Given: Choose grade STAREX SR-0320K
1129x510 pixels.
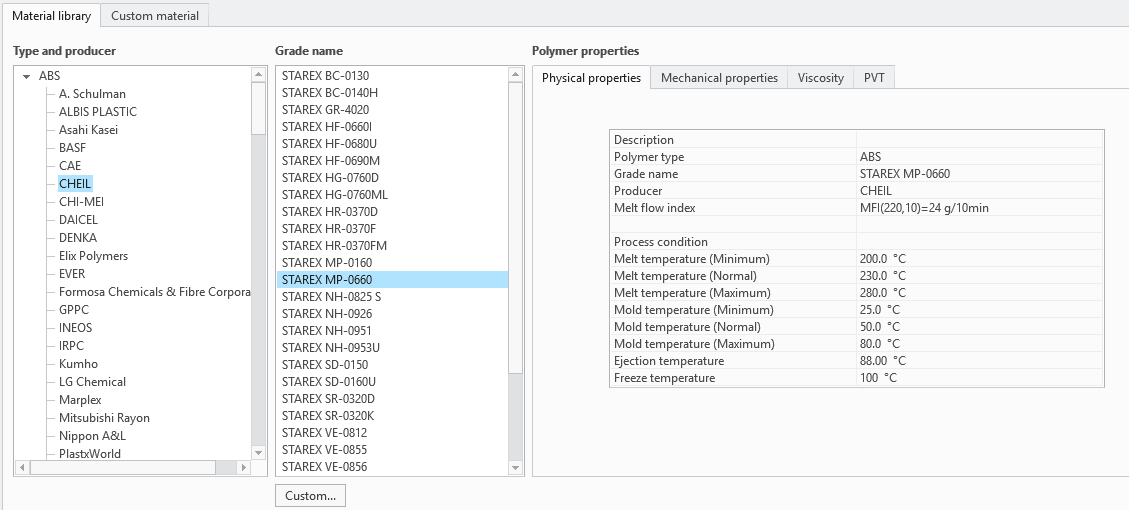Looking at the screenshot, I should pyautogui.click(x=392, y=416).
